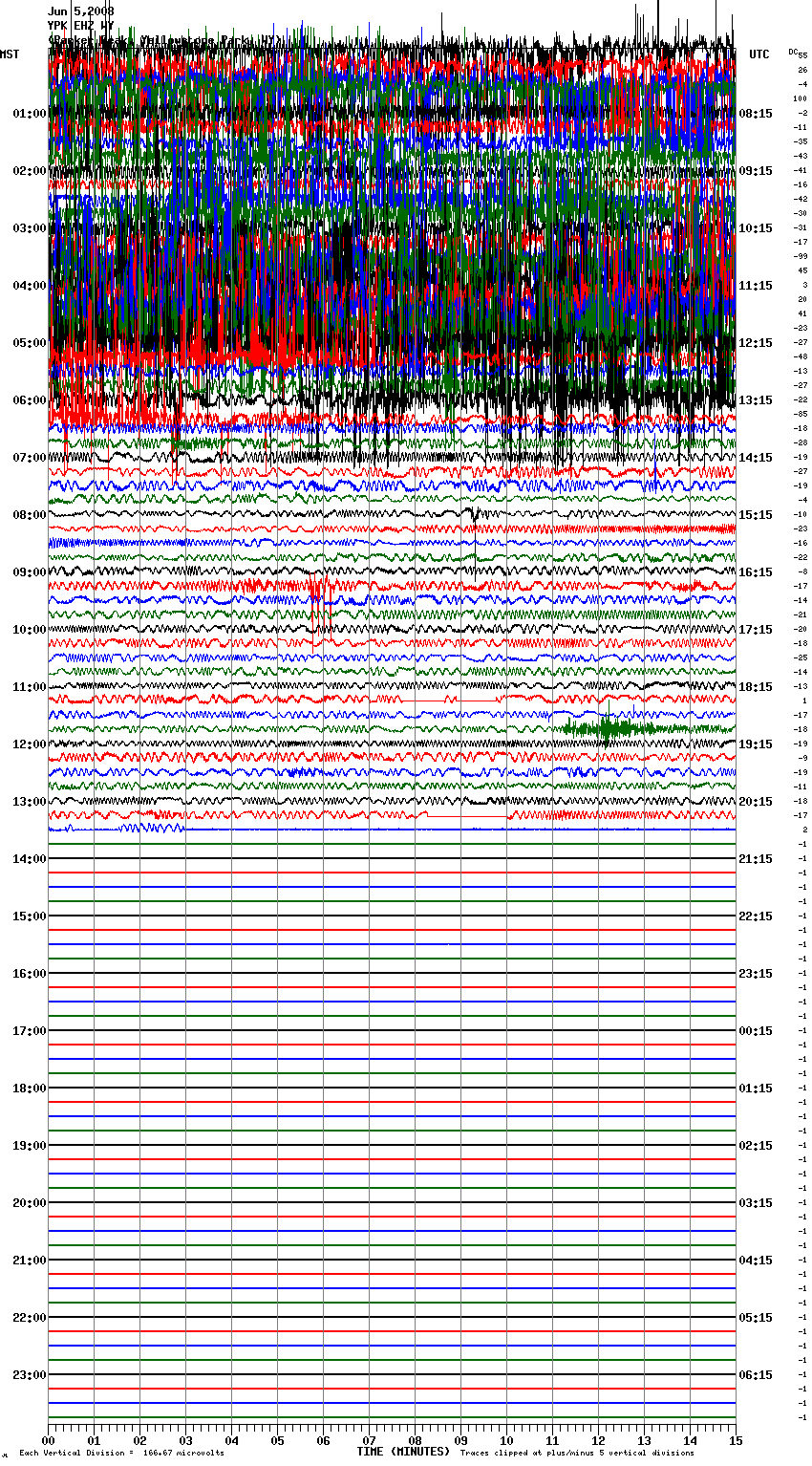812x1466 pixels.
Task: Click the '00' minute axis tick label
Action: click(49, 1440)
